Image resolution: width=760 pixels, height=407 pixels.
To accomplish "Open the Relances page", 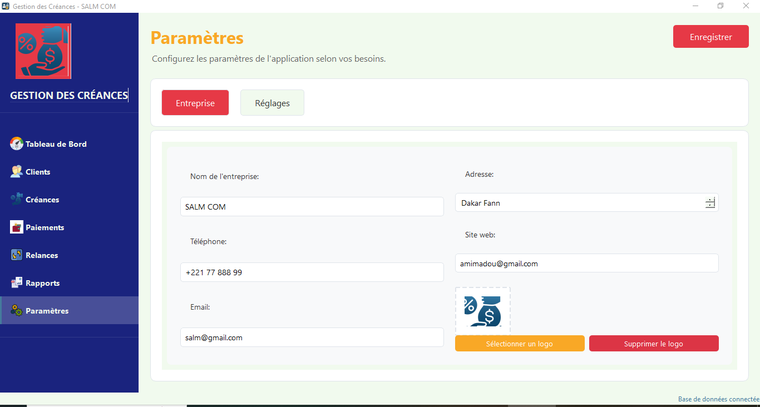I will (x=69, y=255).
